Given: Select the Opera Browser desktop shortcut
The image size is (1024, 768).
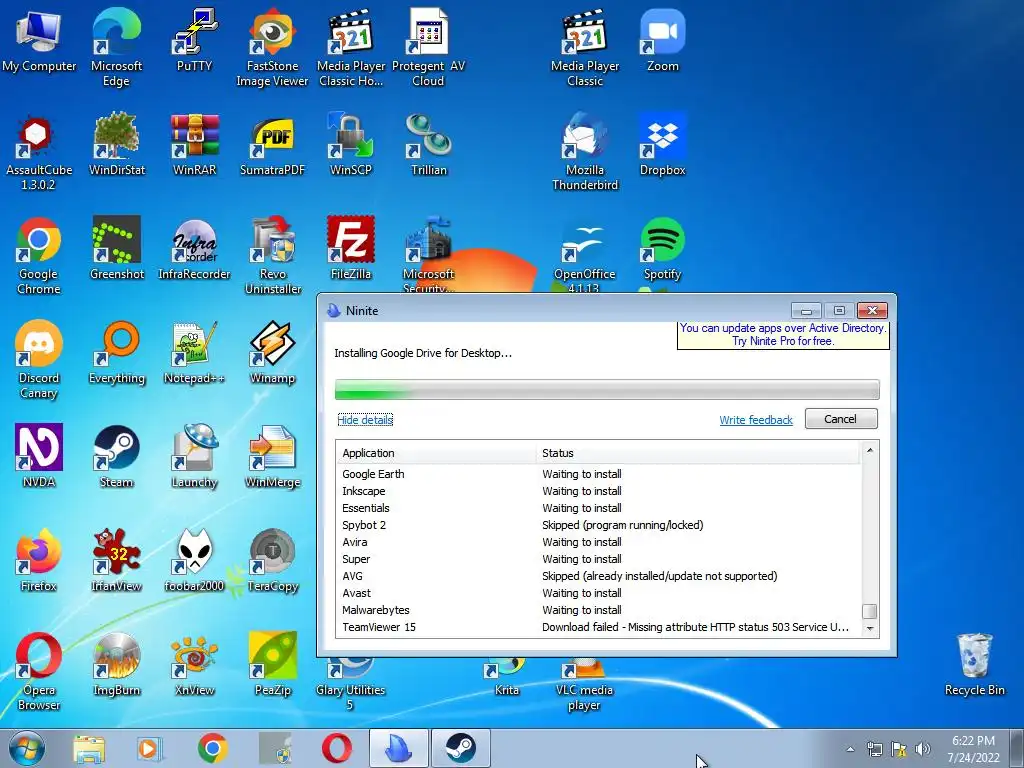Looking at the screenshot, I should tap(39, 671).
